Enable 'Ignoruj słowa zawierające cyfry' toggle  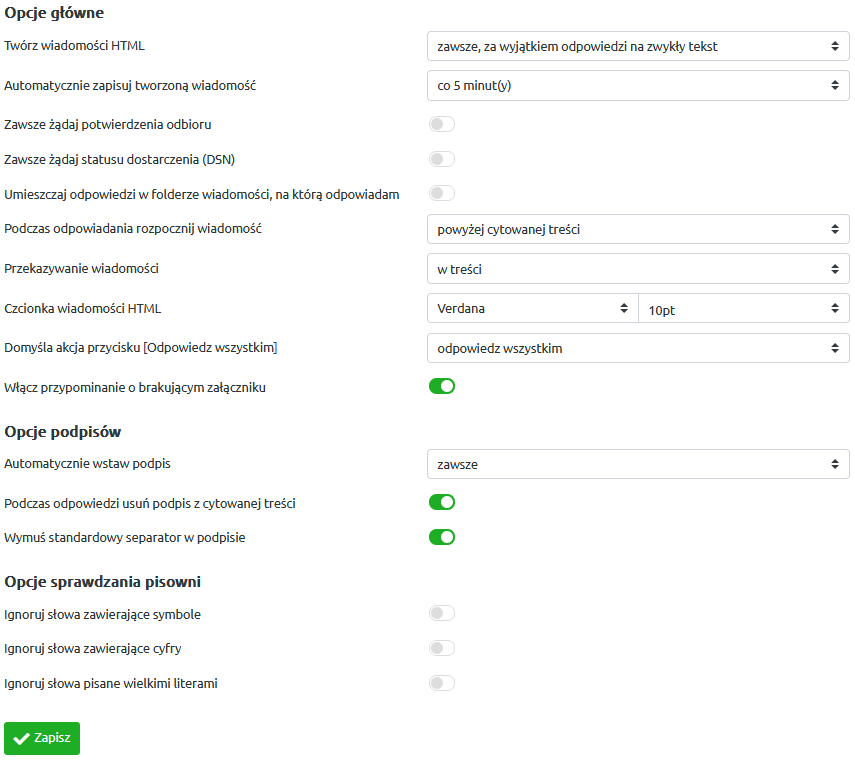pos(442,648)
